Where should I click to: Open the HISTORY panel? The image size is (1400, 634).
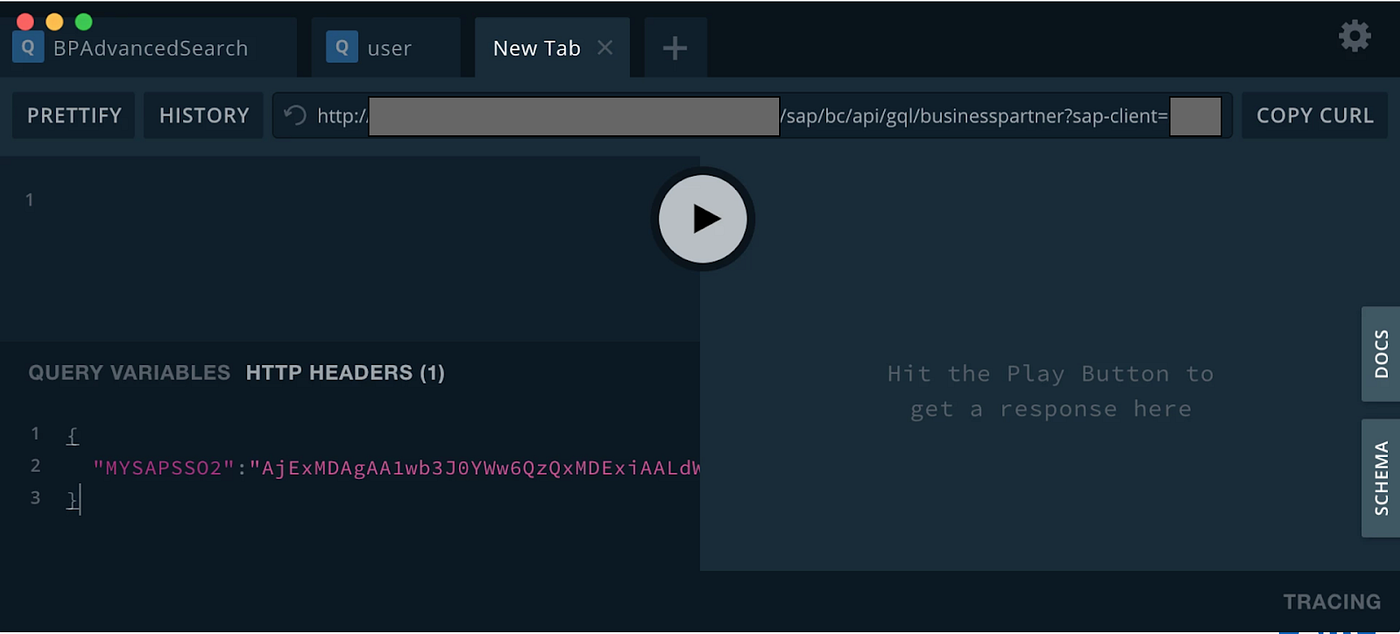pyautogui.click(x=204, y=115)
